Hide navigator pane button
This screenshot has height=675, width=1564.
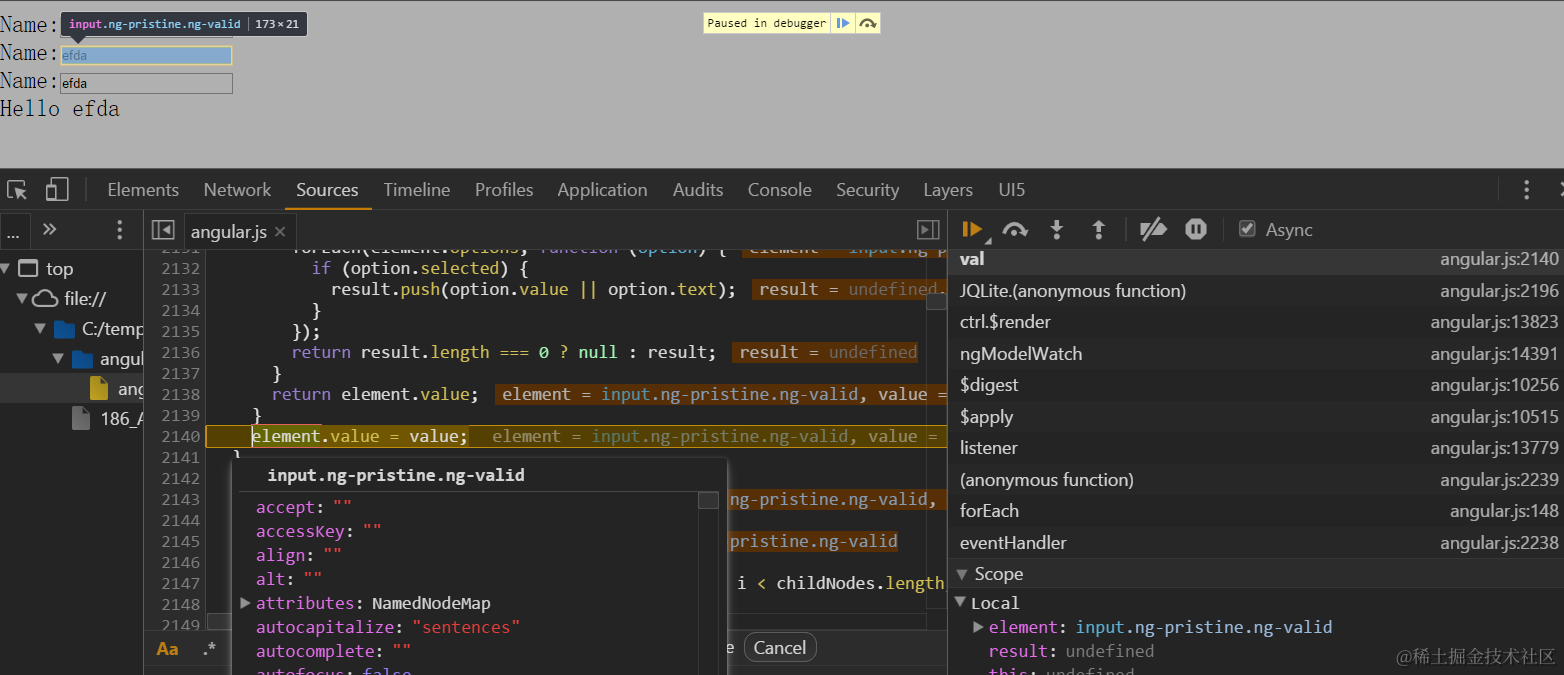point(163,230)
